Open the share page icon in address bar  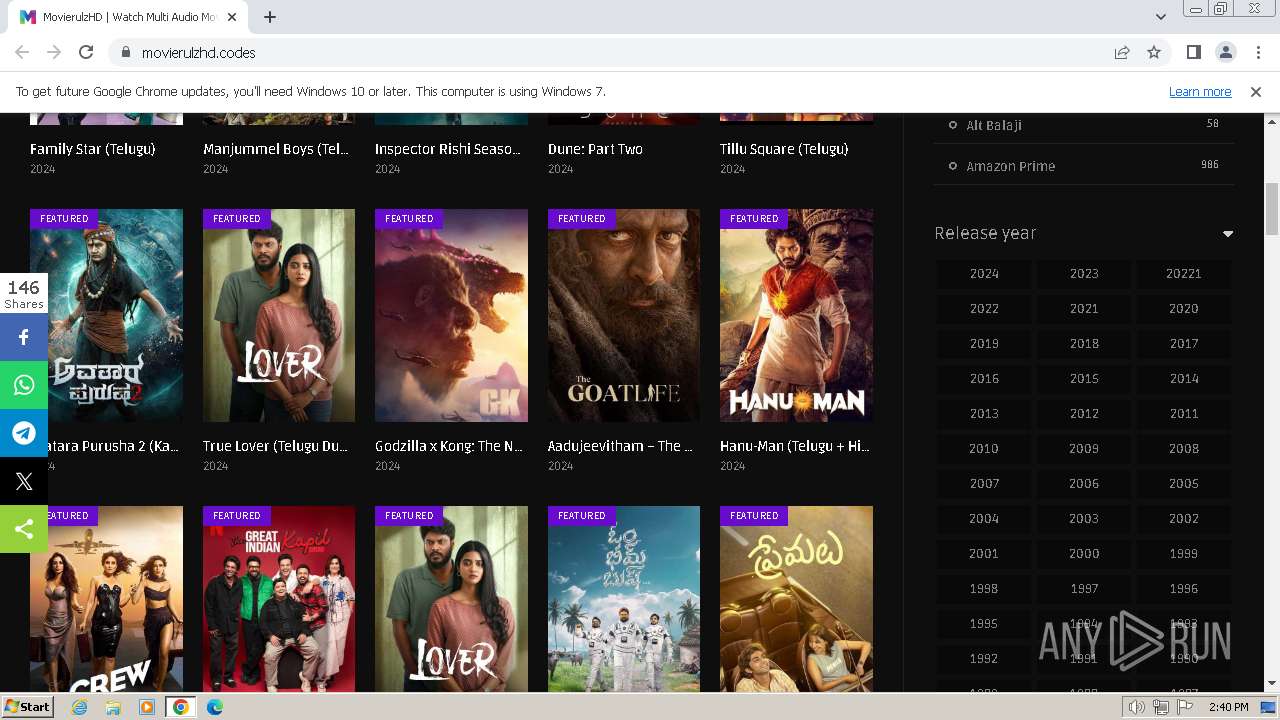1122,52
